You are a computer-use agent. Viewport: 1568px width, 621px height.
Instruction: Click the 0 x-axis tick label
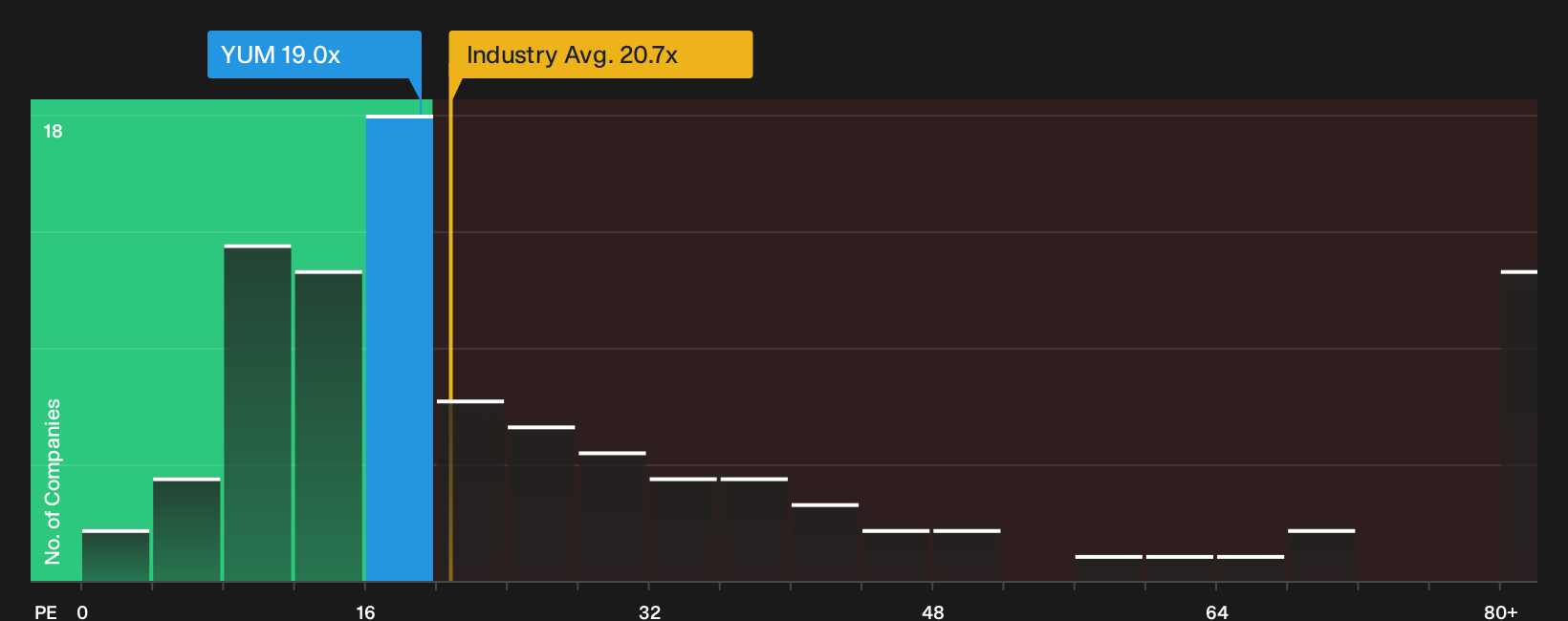point(82,611)
